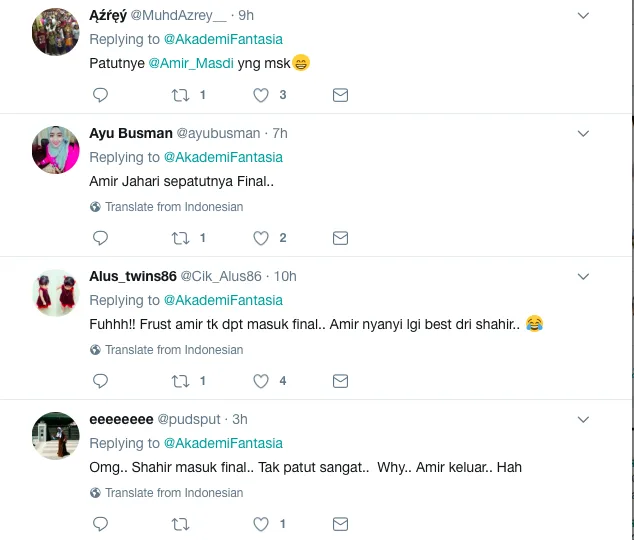Open more options on MuhdAzrey's tweet
This screenshot has width=634, height=540.
point(585,16)
